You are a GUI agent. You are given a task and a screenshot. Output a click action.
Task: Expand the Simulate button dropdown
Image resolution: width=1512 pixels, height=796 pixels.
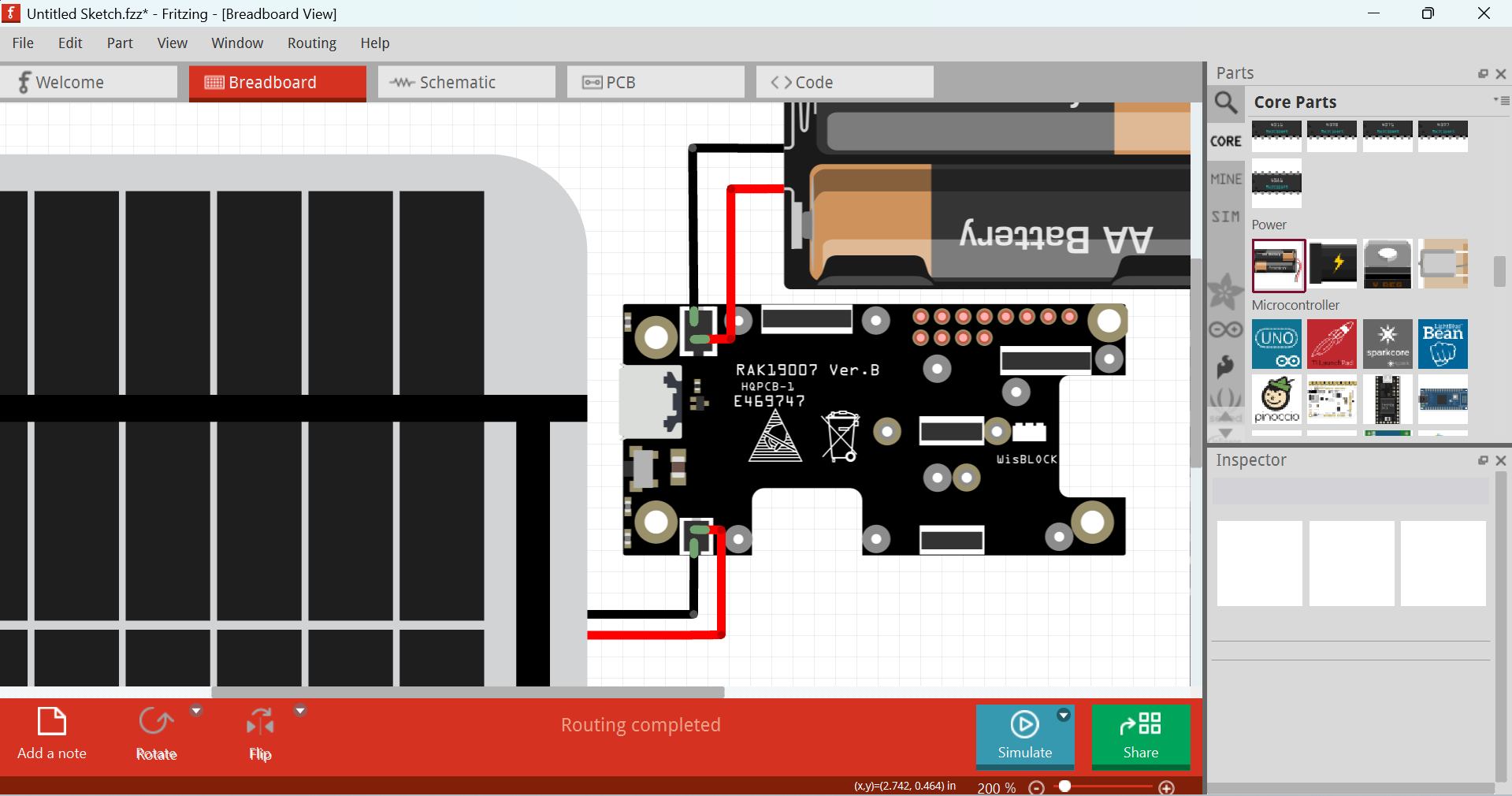1064,716
